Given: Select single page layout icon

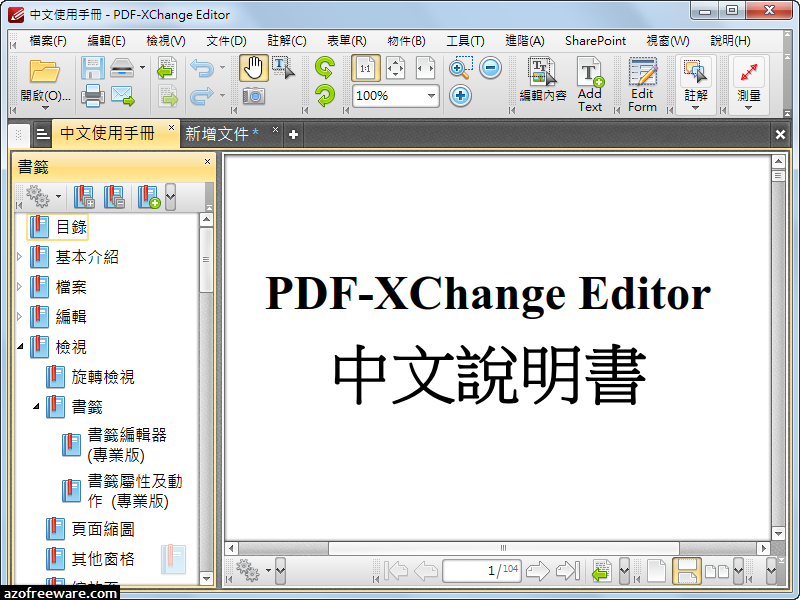Looking at the screenshot, I should (657, 570).
